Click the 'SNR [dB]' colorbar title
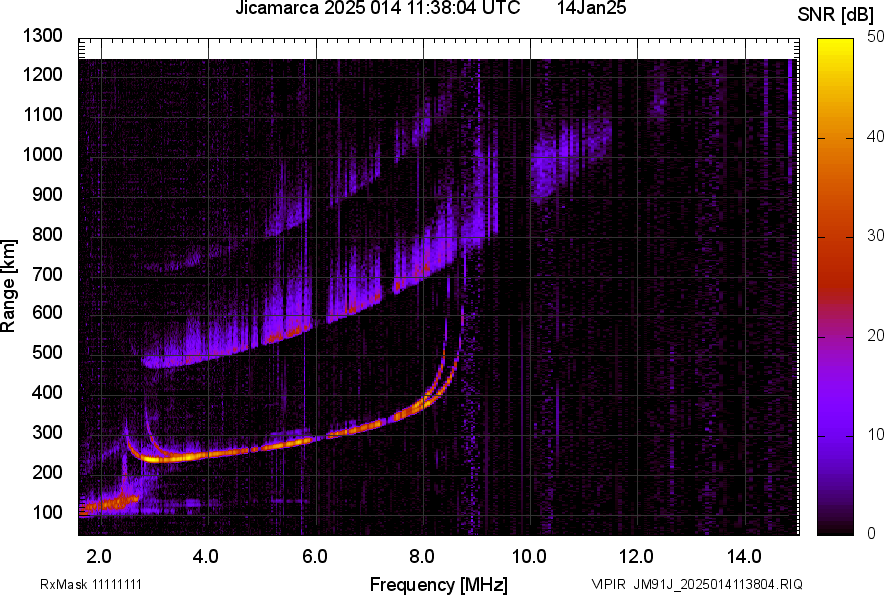The height and width of the screenshot is (595, 884). tap(836, 15)
